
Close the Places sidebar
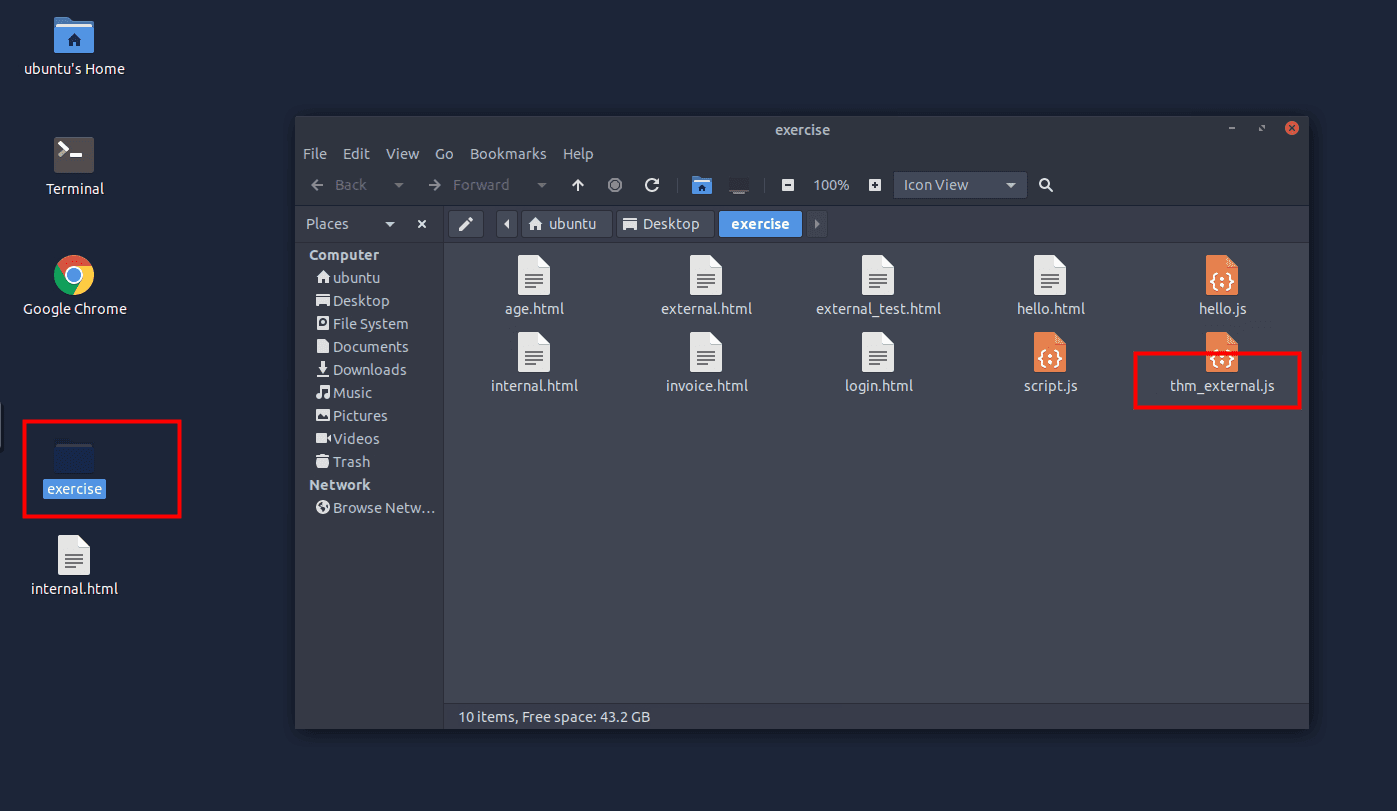(x=422, y=224)
